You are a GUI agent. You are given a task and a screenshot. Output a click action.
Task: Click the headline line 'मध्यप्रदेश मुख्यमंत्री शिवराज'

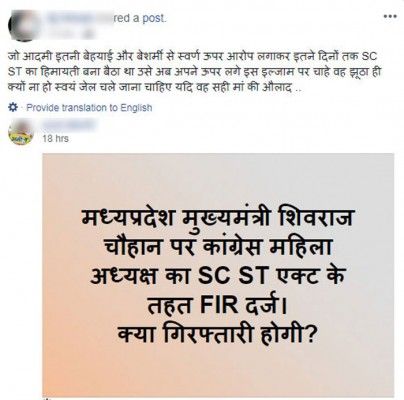[x=217, y=219]
